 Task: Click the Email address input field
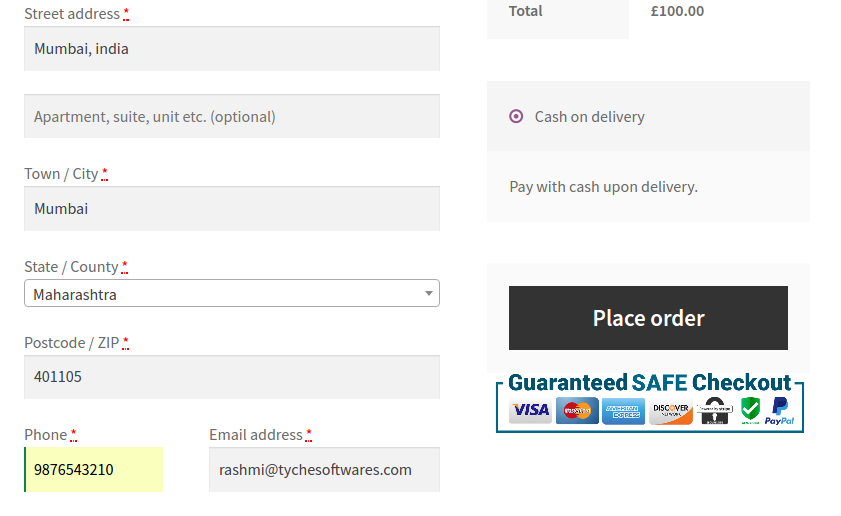point(324,470)
